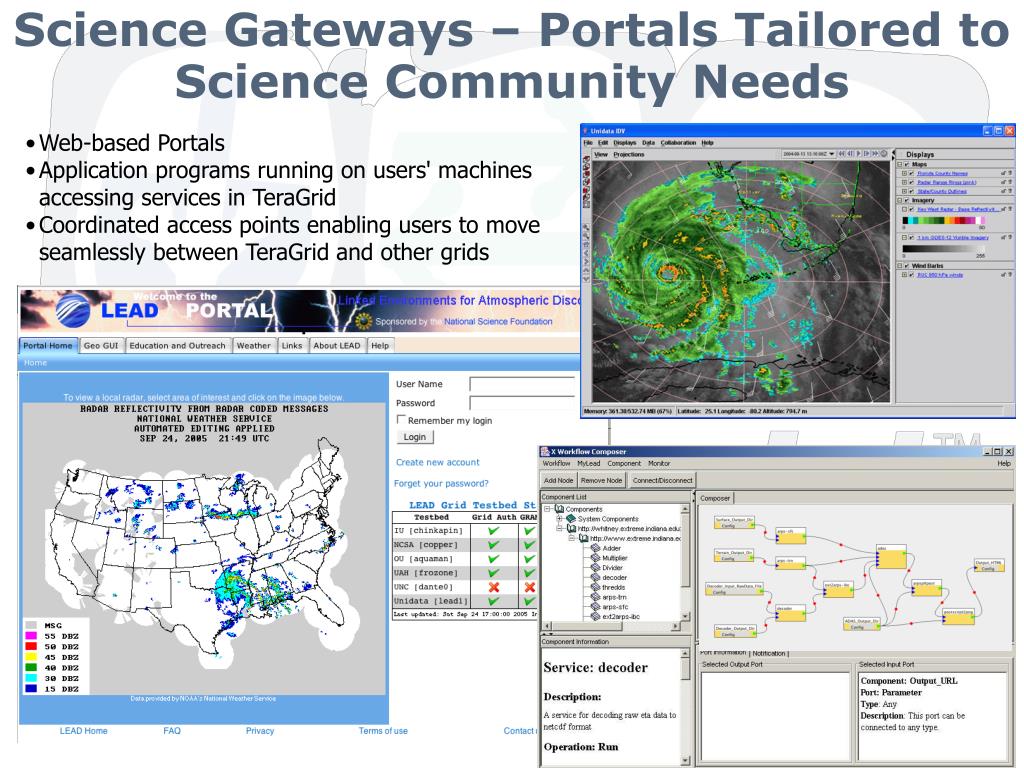This screenshot has width=1024, height=768.
Task: Click the ext2arps-ibc component icon in list
Action: [x=596, y=616]
